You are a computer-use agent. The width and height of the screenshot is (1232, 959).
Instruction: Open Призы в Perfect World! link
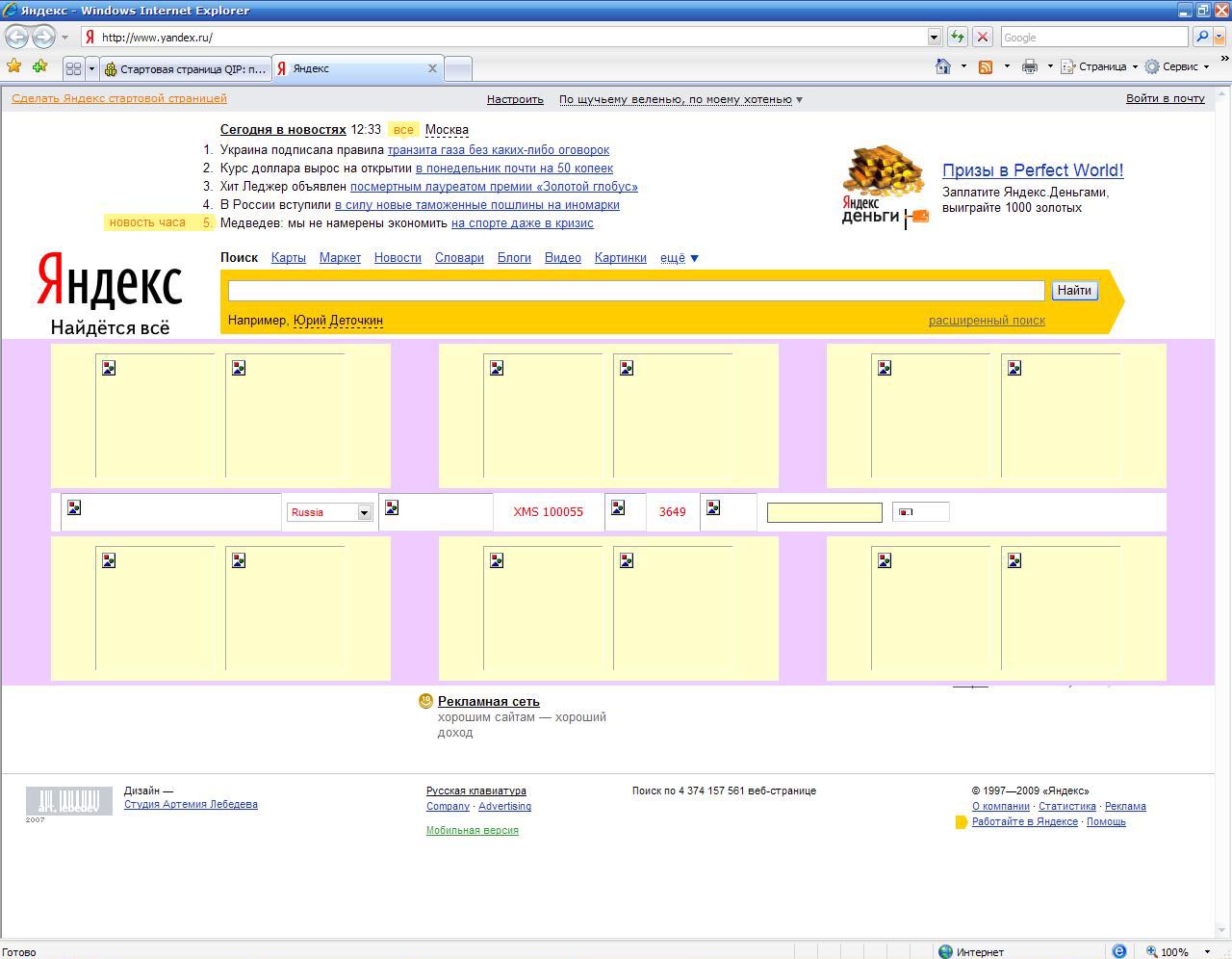click(x=1033, y=170)
